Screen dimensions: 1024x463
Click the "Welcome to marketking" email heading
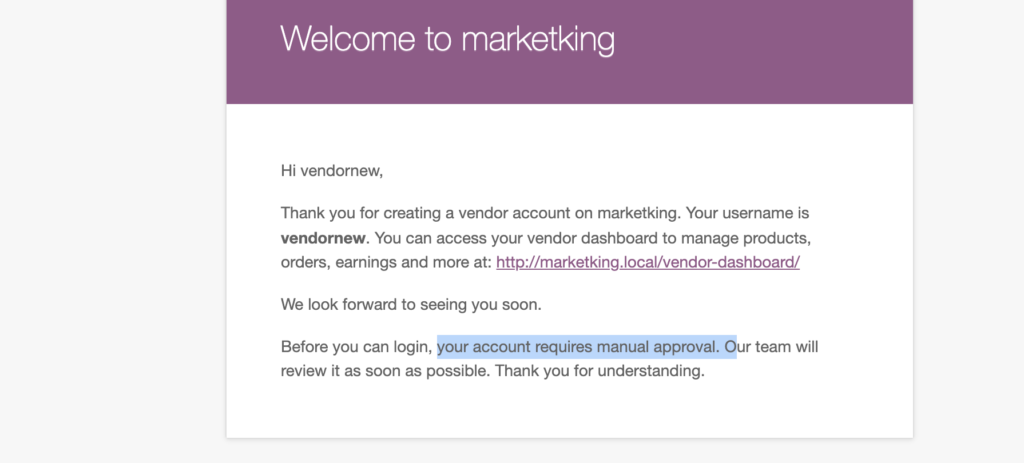(x=447, y=38)
